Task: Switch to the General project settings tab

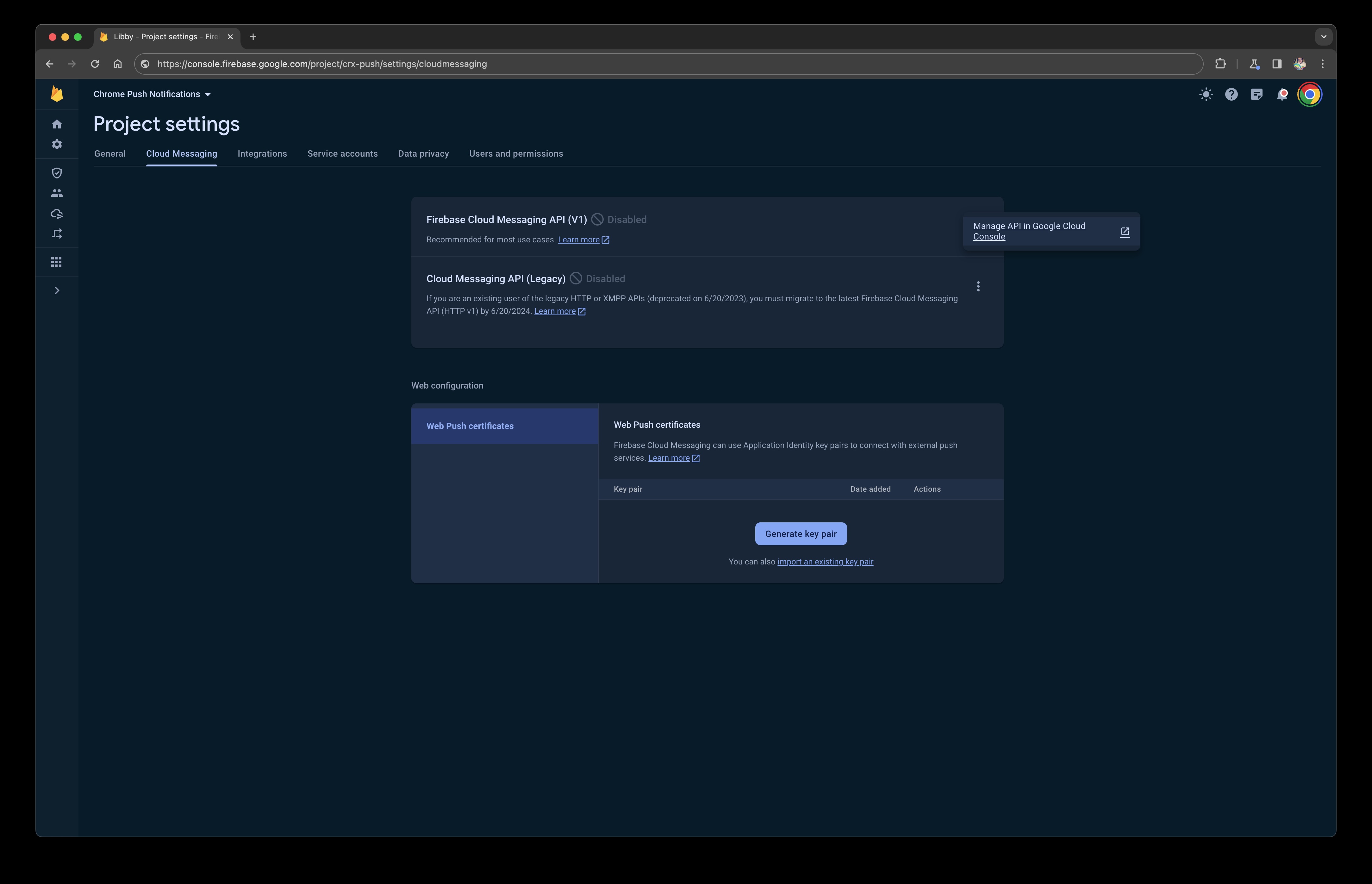Action: (109, 153)
